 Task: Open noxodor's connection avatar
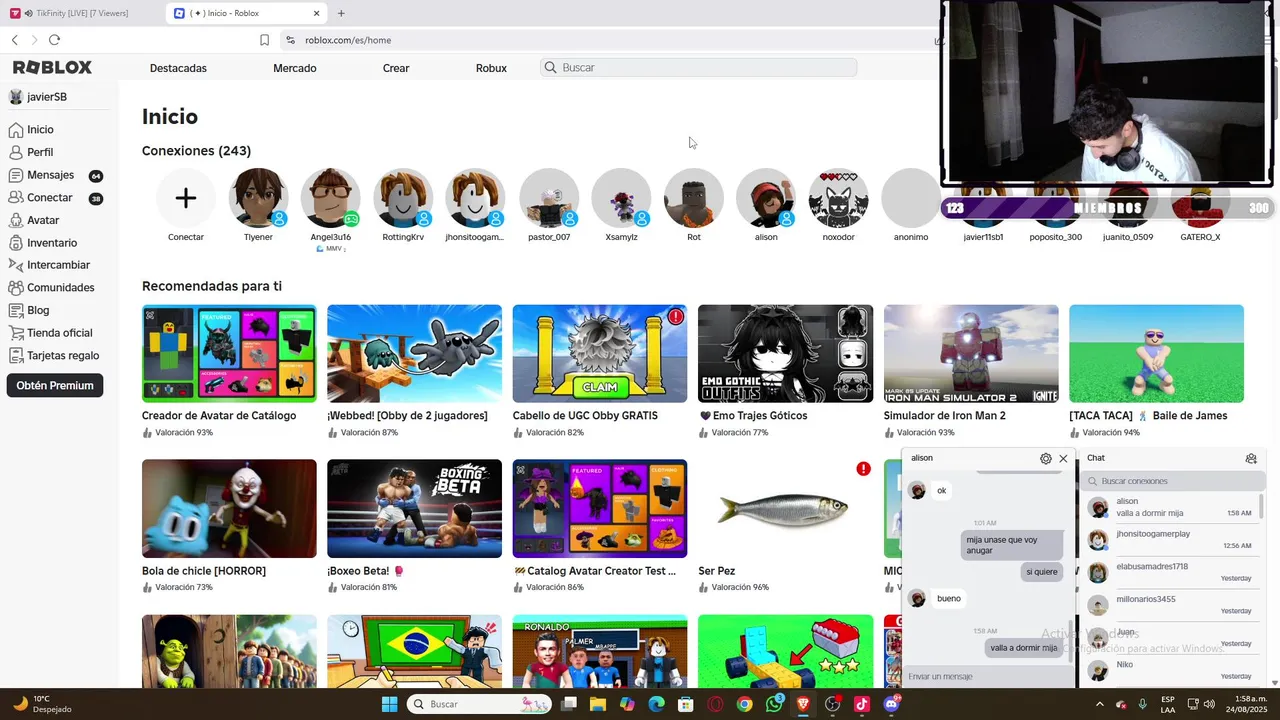pyautogui.click(x=838, y=198)
